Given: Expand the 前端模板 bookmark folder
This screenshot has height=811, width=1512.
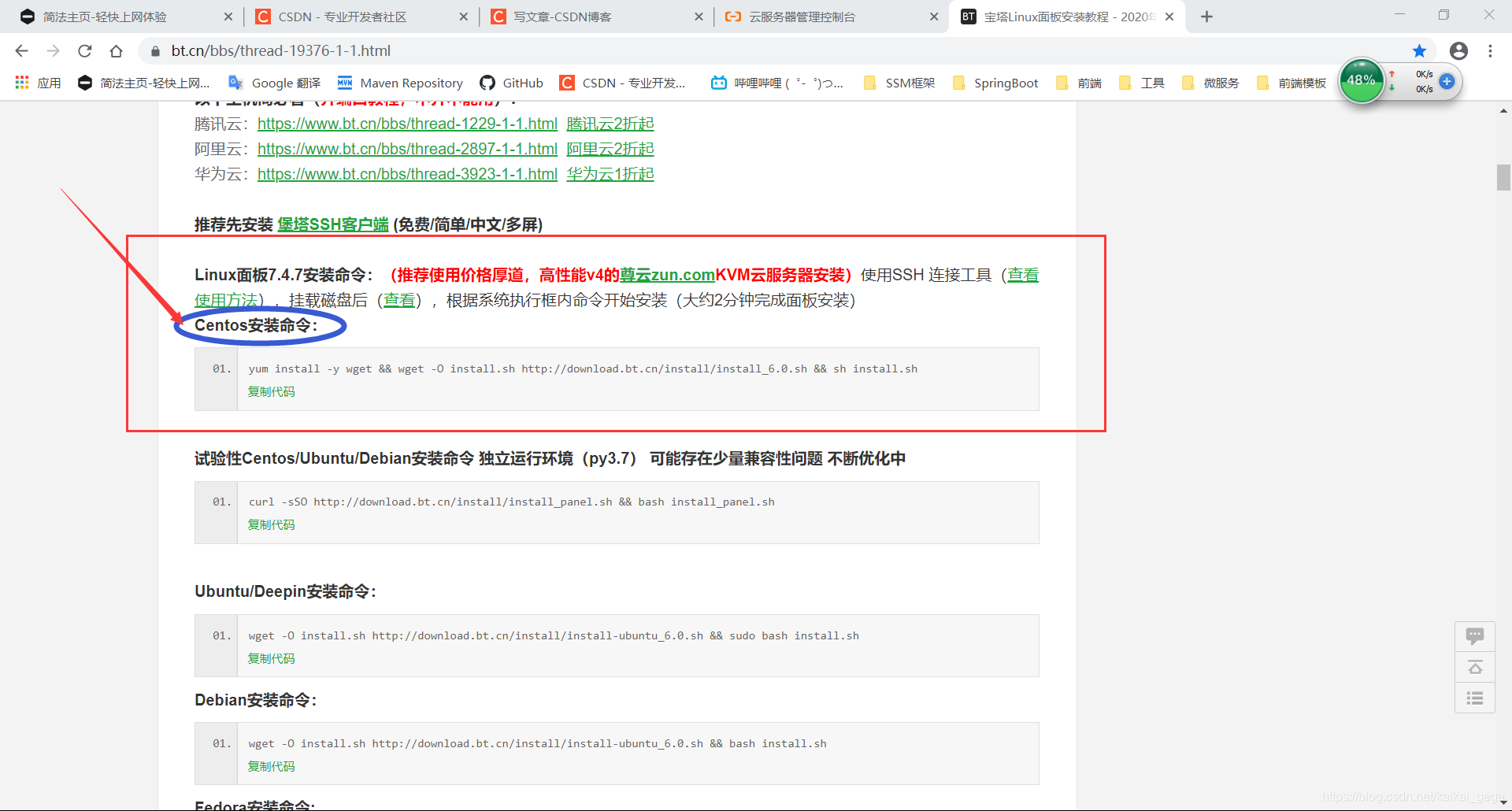Looking at the screenshot, I should tap(1291, 83).
